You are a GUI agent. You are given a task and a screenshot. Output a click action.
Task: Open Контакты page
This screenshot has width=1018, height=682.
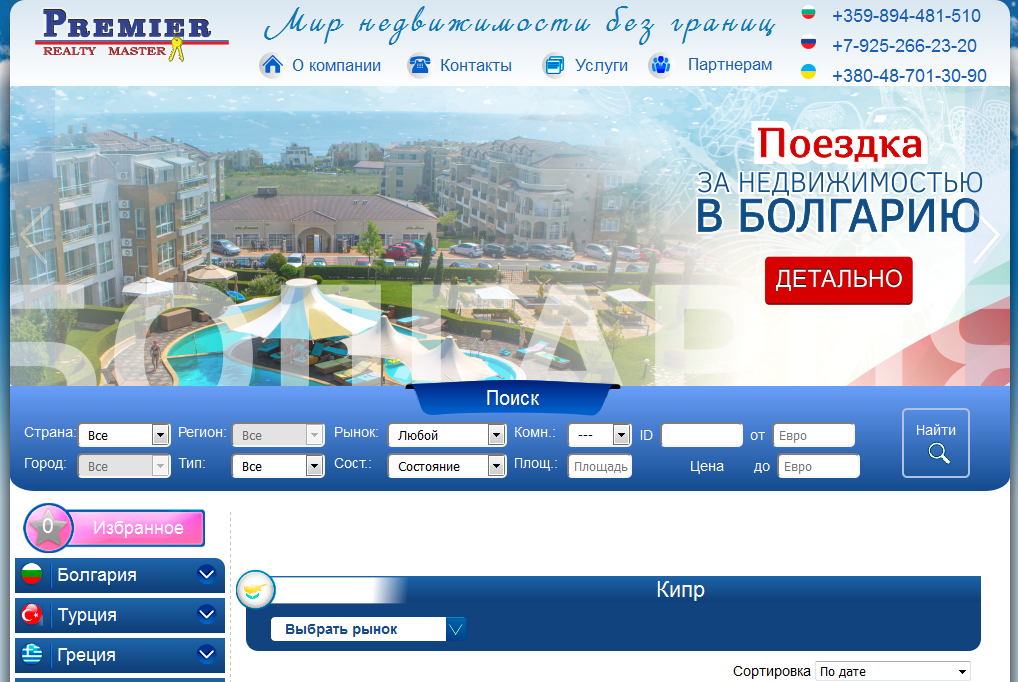[x=476, y=66]
